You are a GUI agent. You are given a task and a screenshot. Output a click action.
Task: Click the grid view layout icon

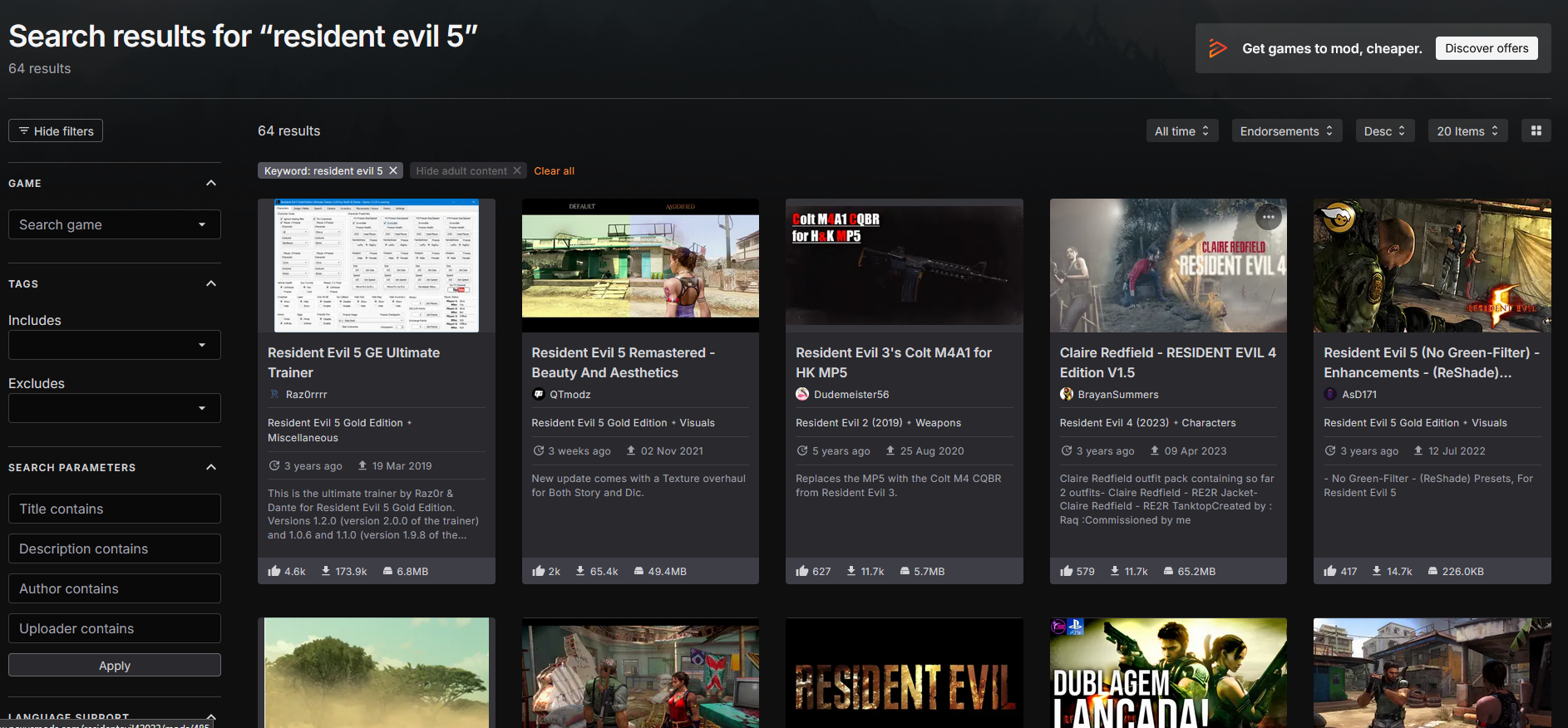pyautogui.click(x=1536, y=130)
